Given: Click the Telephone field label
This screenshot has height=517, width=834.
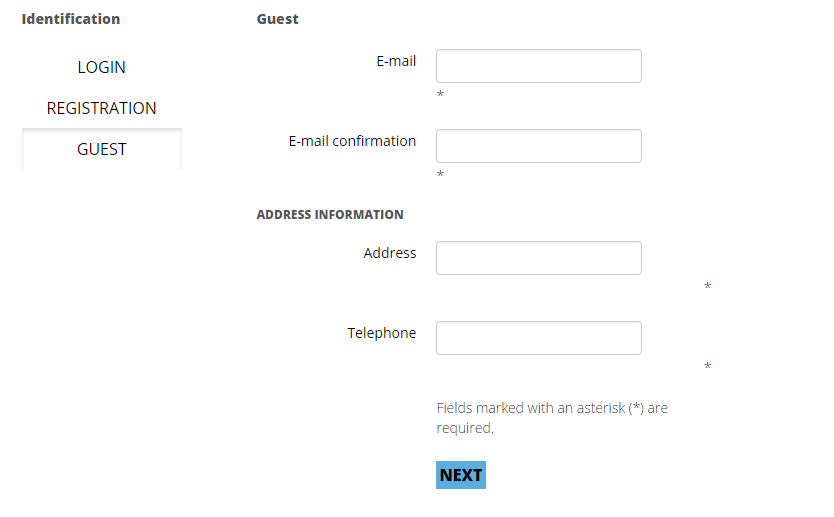Looking at the screenshot, I should [x=382, y=333].
